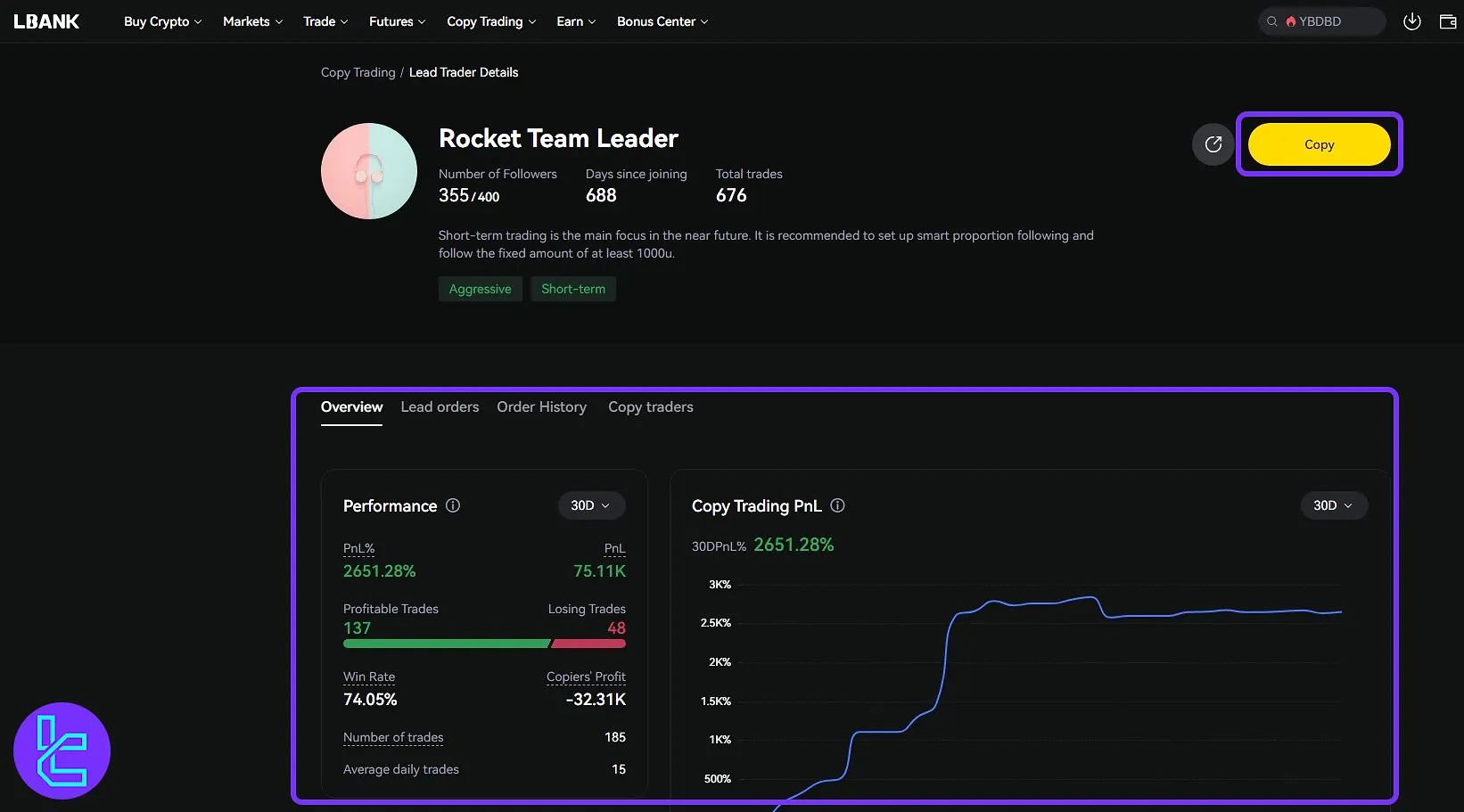1464x812 pixels.
Task: Click the yellow Copy button
Action: 1320,144
